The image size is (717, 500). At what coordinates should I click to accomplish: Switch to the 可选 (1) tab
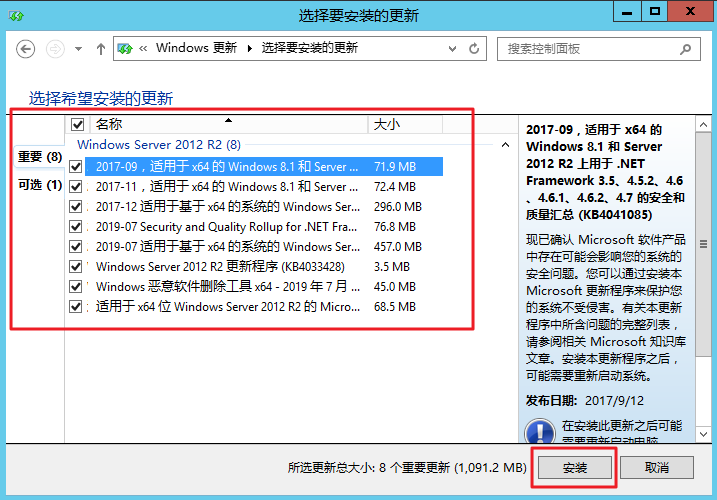(x=40, y=185)
